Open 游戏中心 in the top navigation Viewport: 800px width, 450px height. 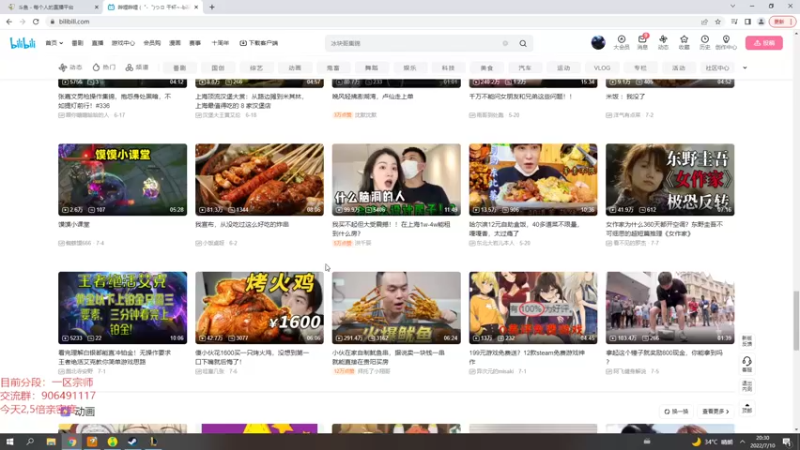click(123, 43)
